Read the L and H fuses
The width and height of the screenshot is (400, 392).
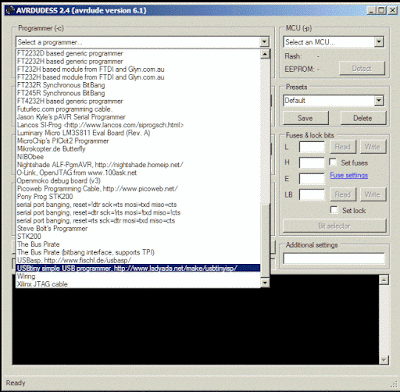point(343,147)
